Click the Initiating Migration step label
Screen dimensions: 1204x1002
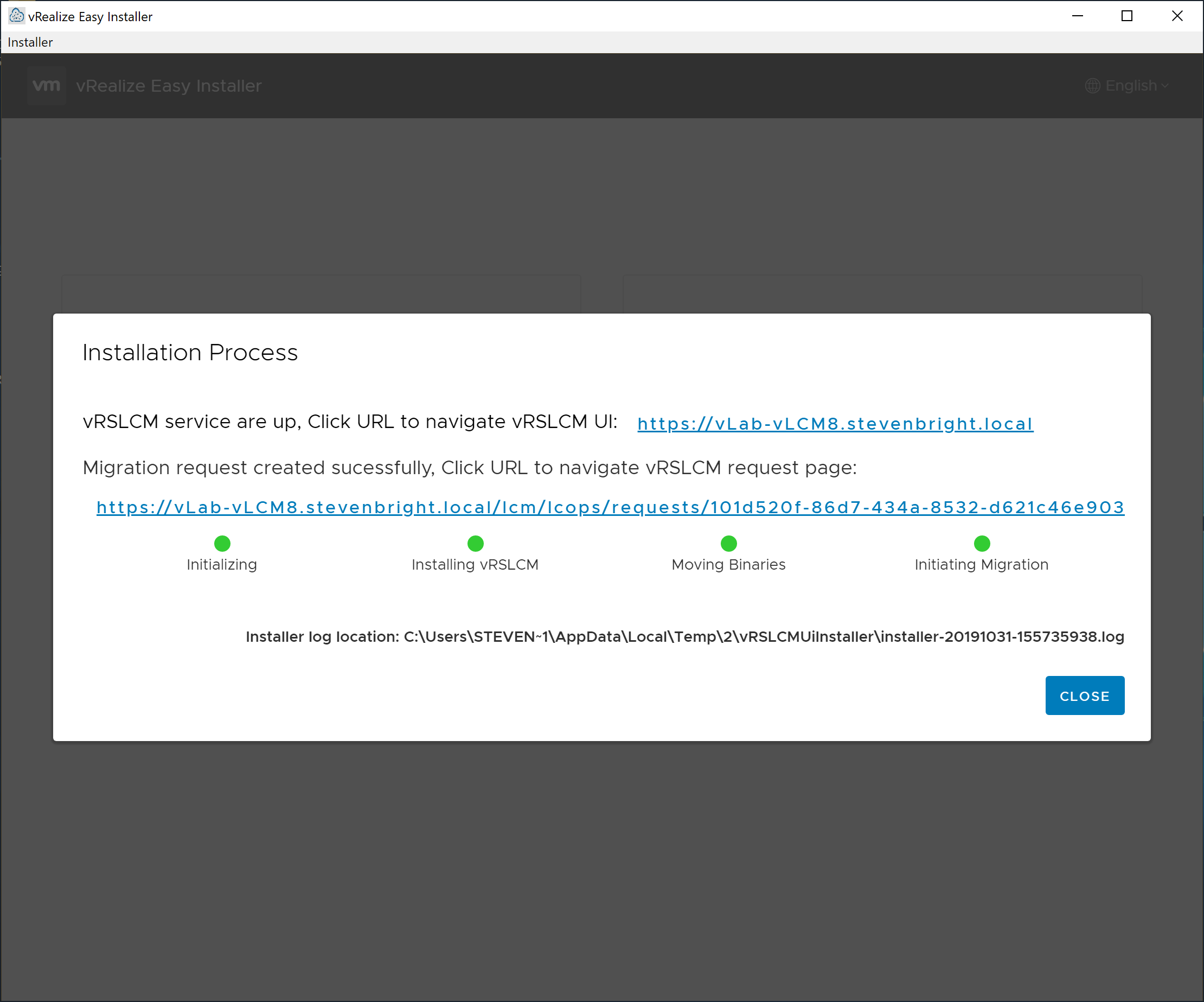pos(981,564)
